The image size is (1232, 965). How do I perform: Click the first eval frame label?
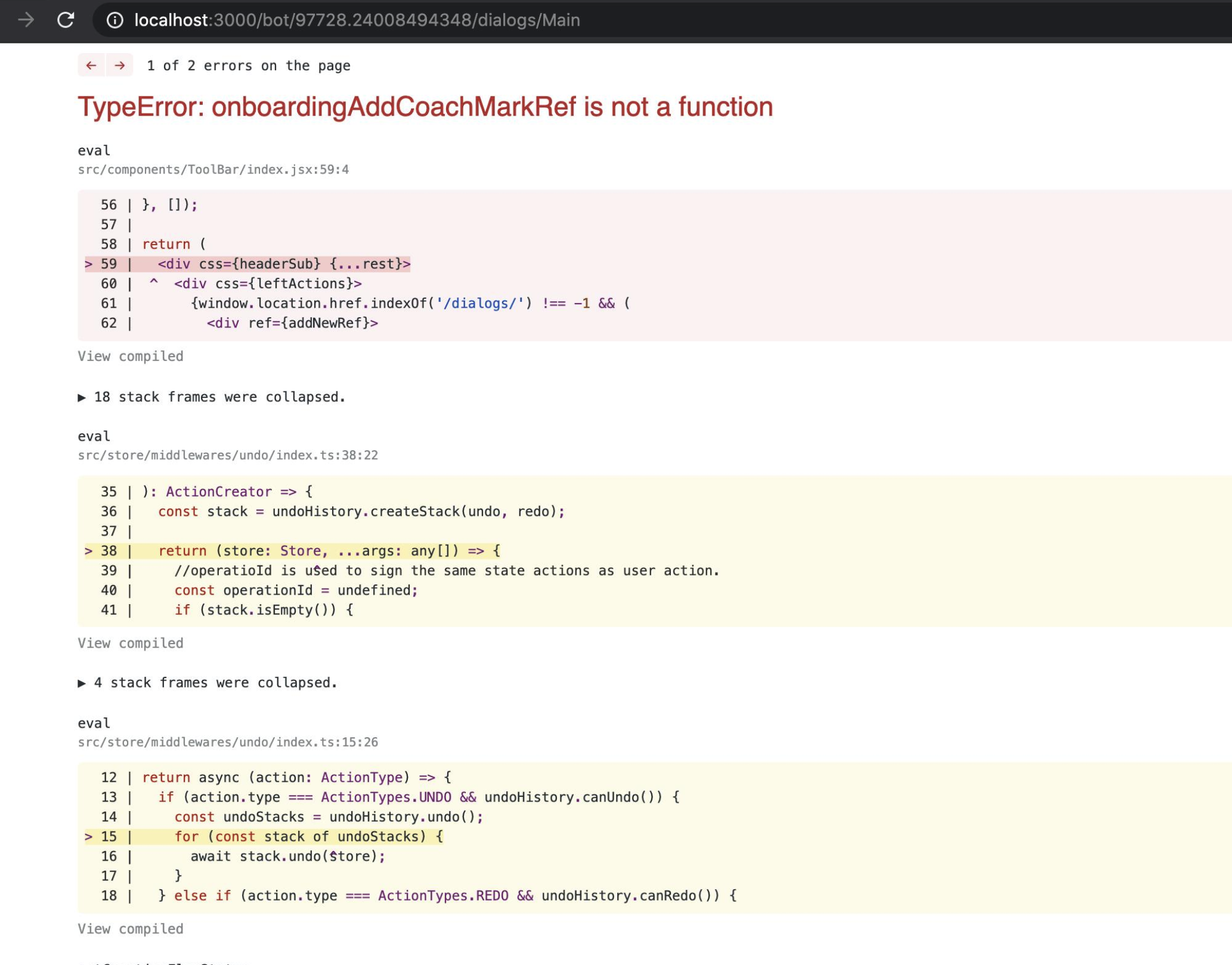[x=93, y=150]
